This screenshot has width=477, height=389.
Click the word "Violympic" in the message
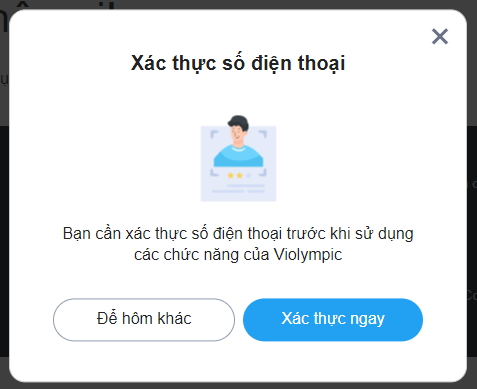(308, 255)
